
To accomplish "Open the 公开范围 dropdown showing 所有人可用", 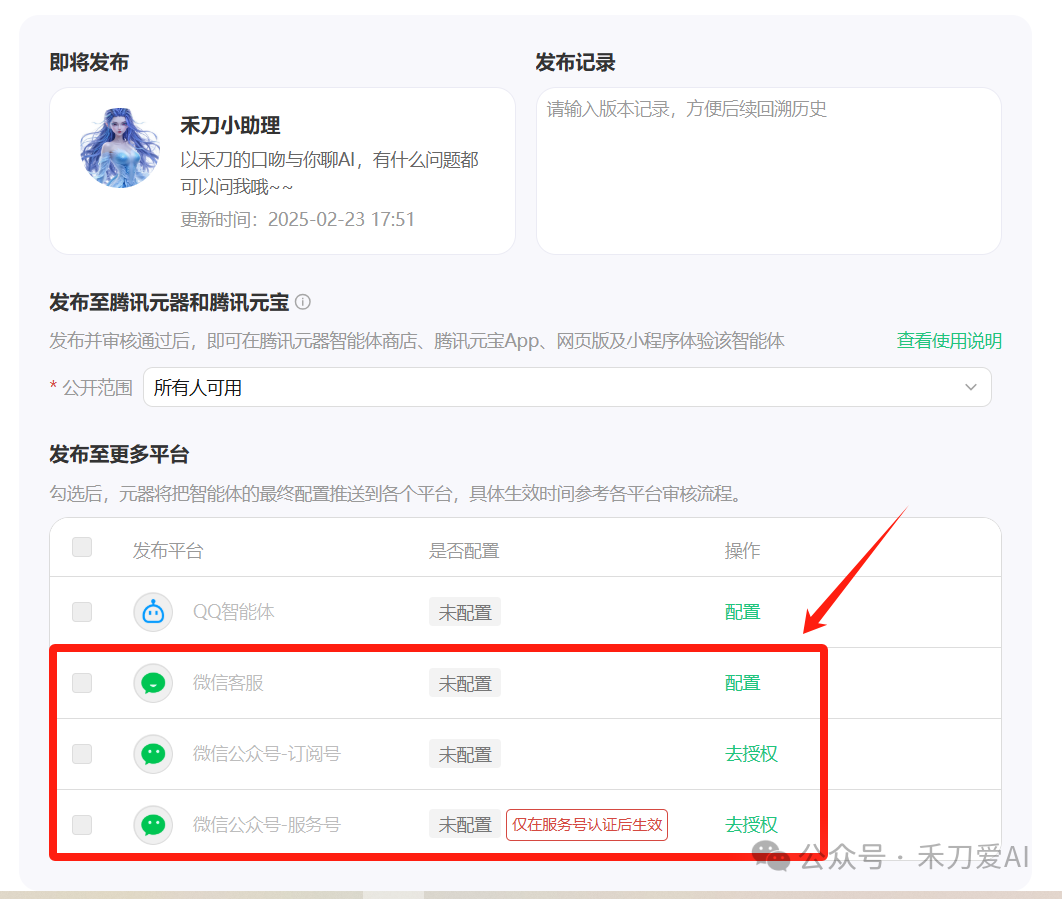I will pyautogui.click(x=567, y=388).
